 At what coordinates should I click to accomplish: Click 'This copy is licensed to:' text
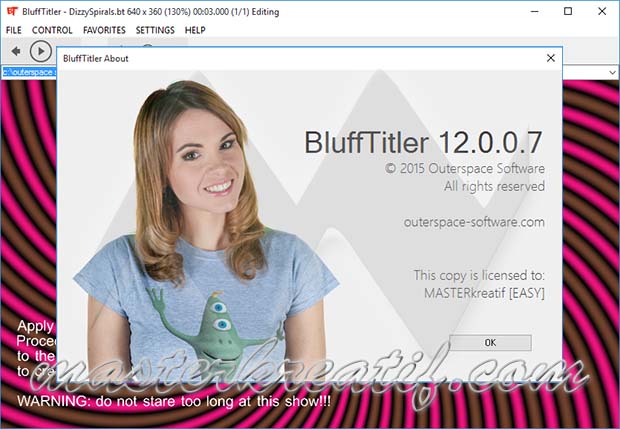(x=479, y=275)
